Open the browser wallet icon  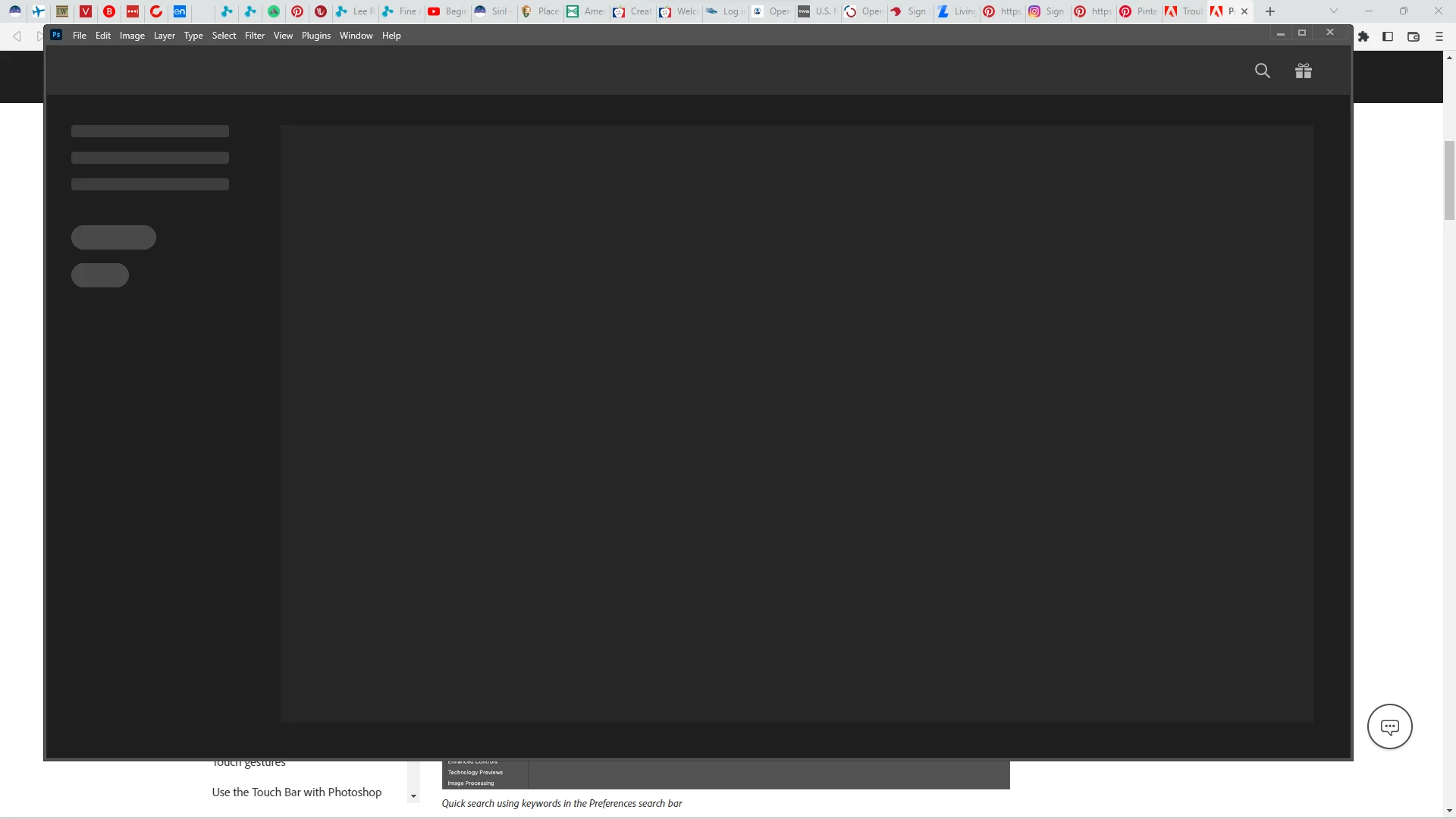tap(1414, 36)
